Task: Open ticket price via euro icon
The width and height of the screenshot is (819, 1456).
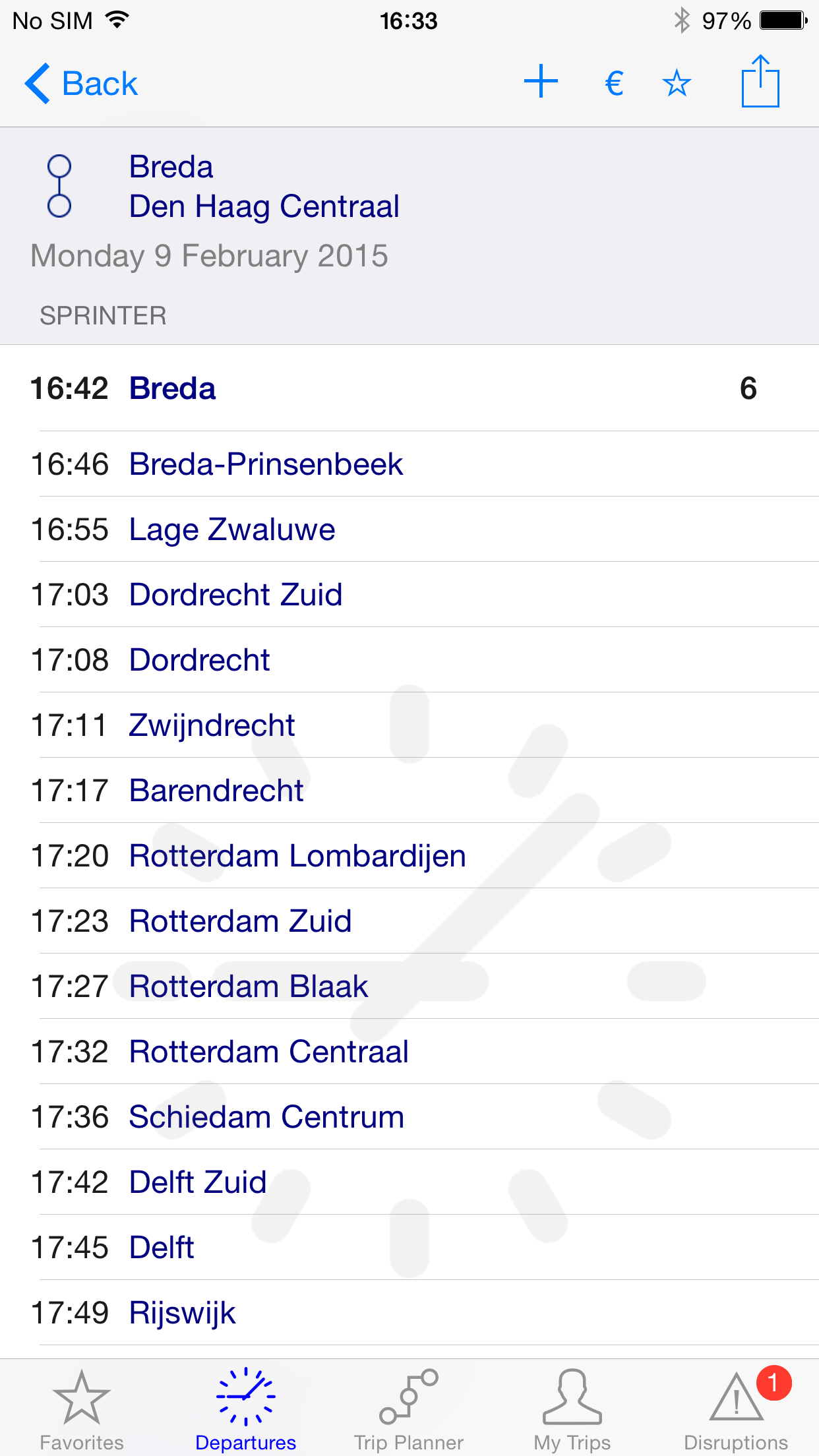Action: pos(614,84)
